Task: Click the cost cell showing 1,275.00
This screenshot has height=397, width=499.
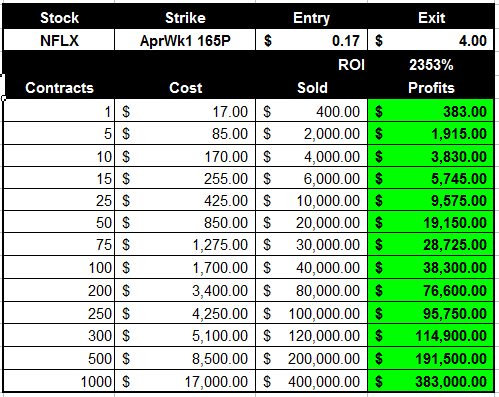Action: coord(185,245)
